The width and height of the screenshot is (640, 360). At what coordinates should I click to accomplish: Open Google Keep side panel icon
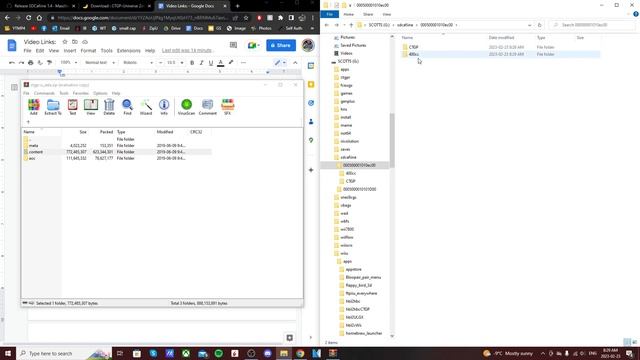(x=311, y=84)
